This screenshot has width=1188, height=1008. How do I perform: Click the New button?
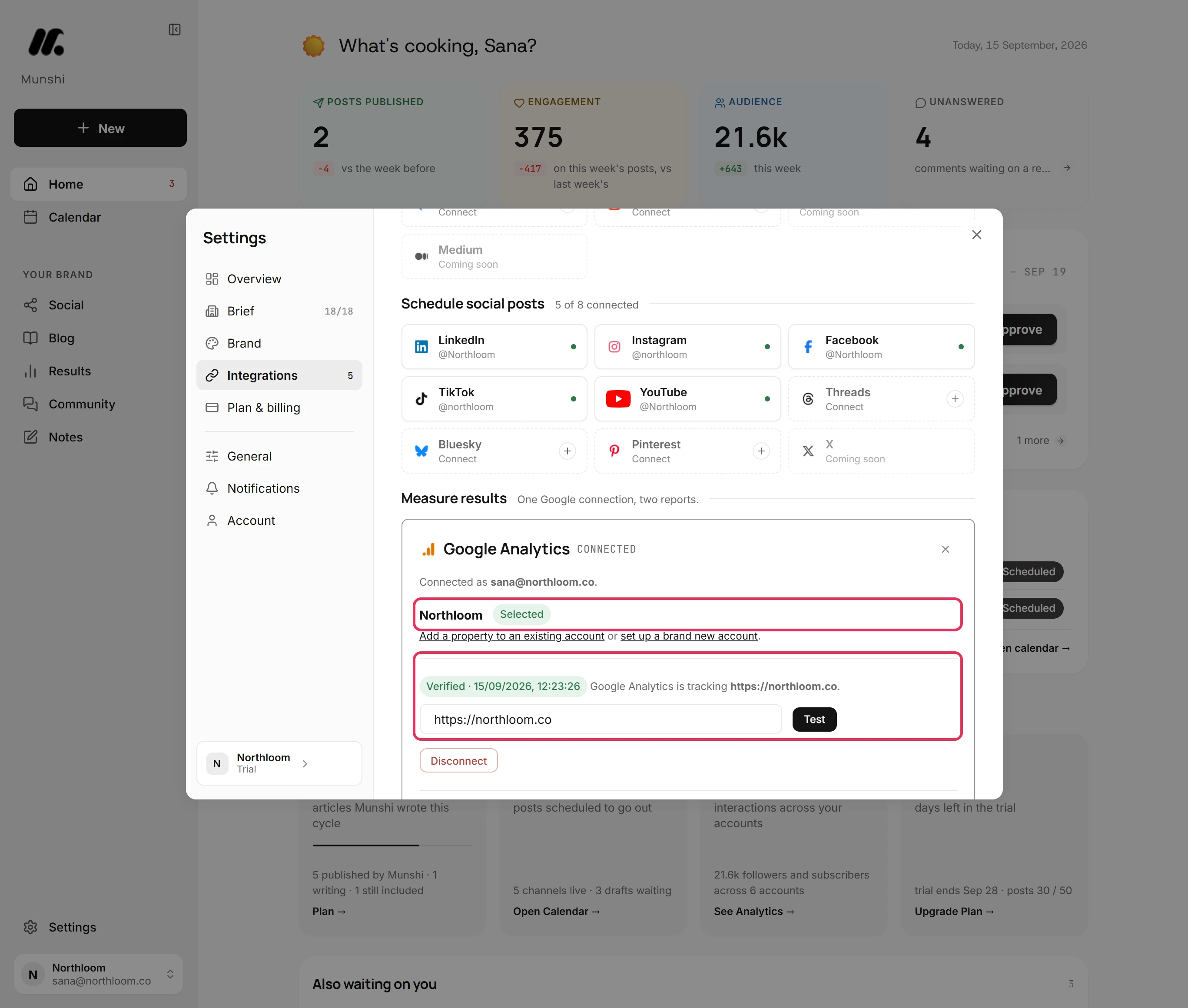point(100,128)
